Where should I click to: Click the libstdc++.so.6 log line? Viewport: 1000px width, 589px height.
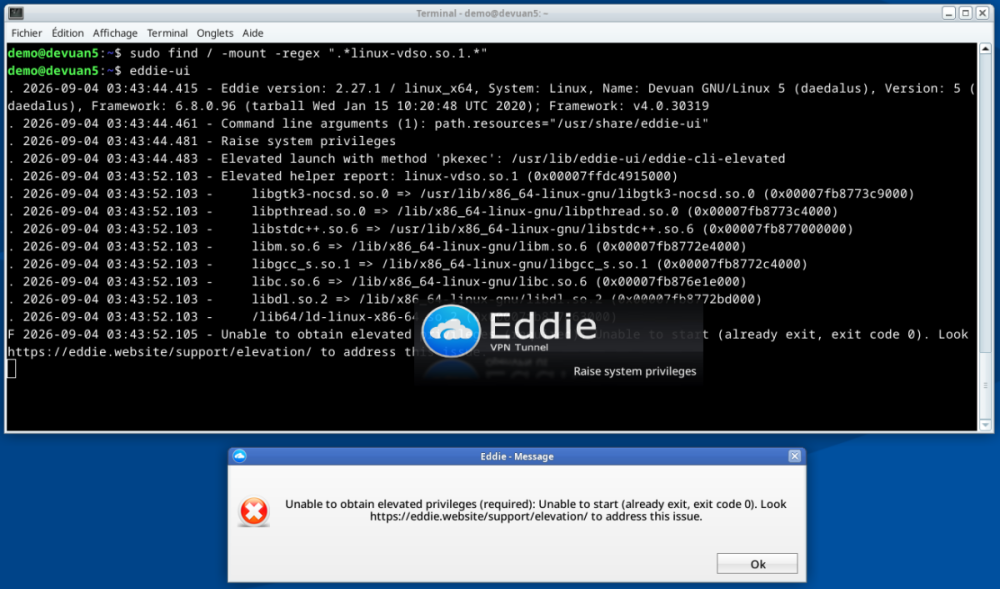click(x=430, y=229)
